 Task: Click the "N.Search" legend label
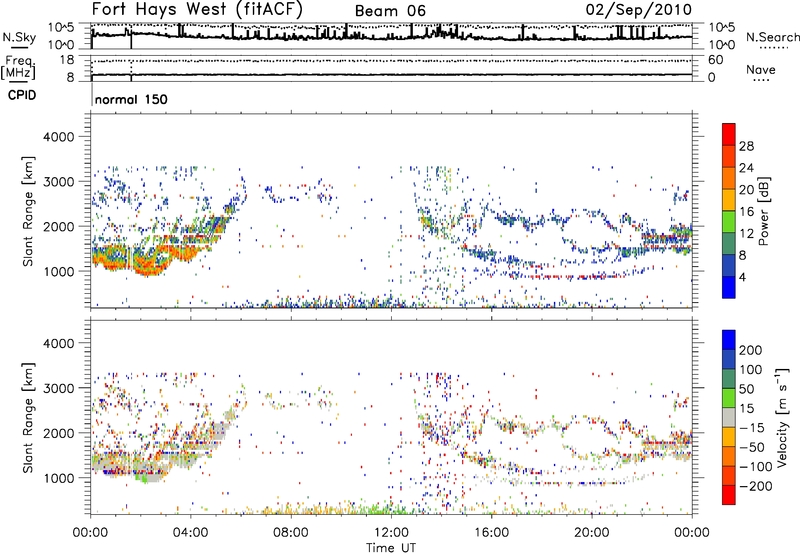coord(773,37)
